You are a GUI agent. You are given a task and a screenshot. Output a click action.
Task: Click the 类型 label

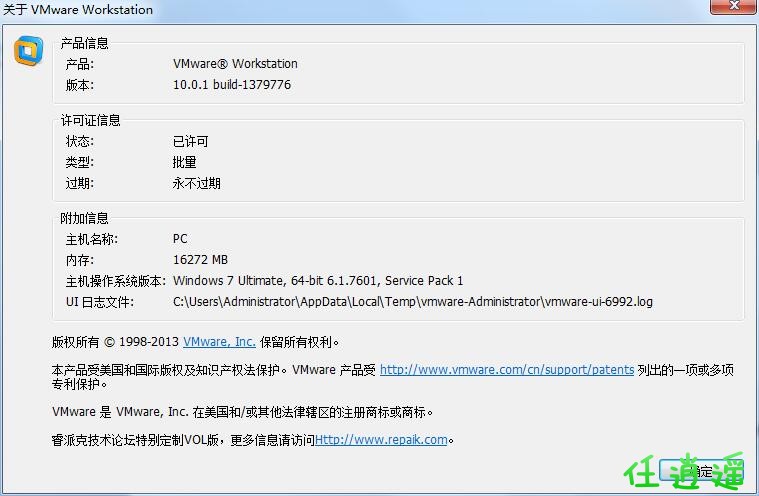80,162
